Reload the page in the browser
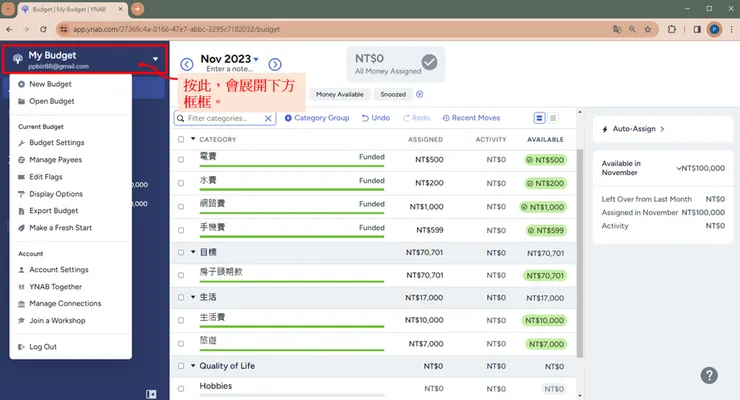 (x=43, y=29)
